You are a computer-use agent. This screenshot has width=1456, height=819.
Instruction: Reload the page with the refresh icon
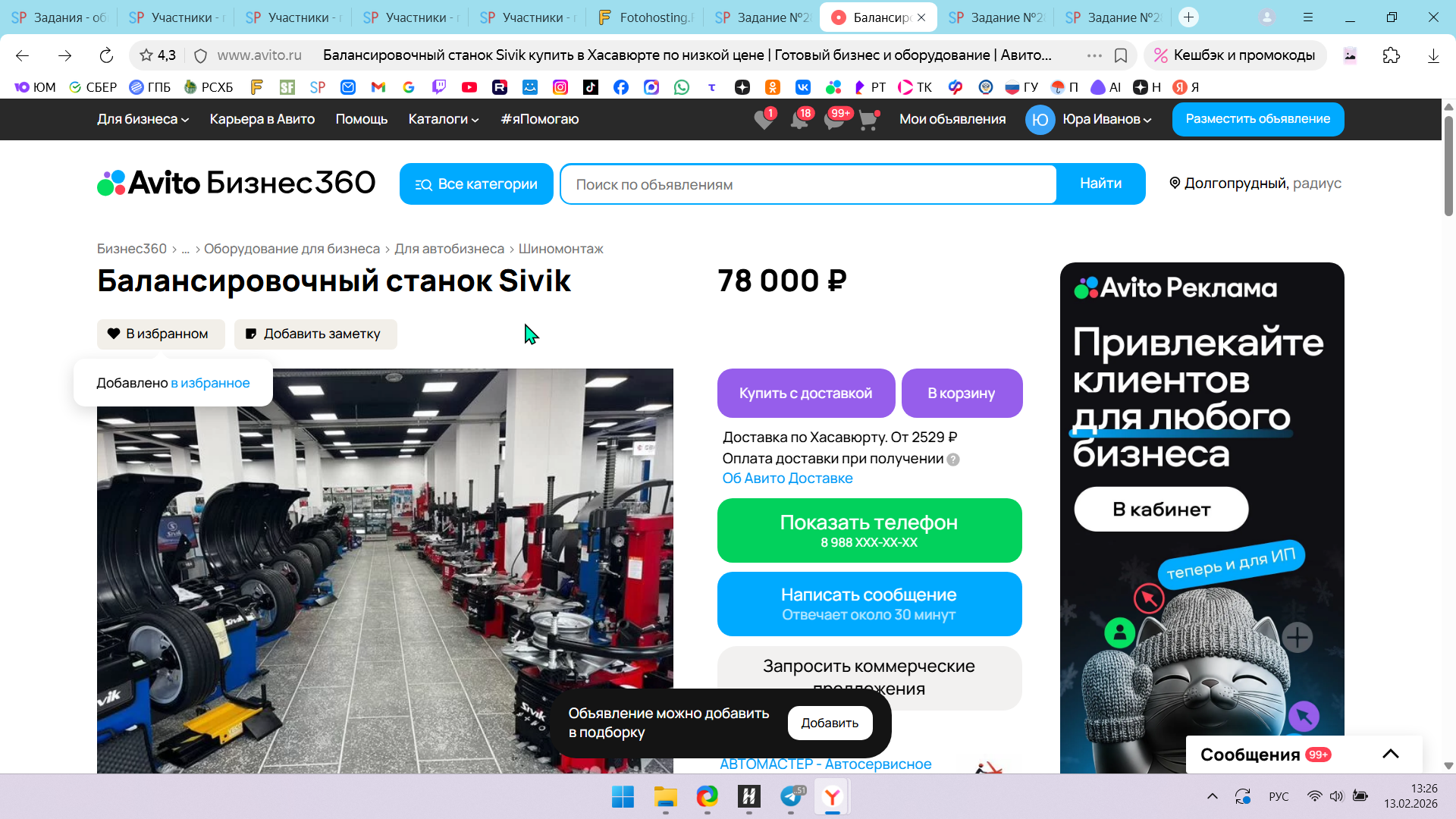point(106,55)
